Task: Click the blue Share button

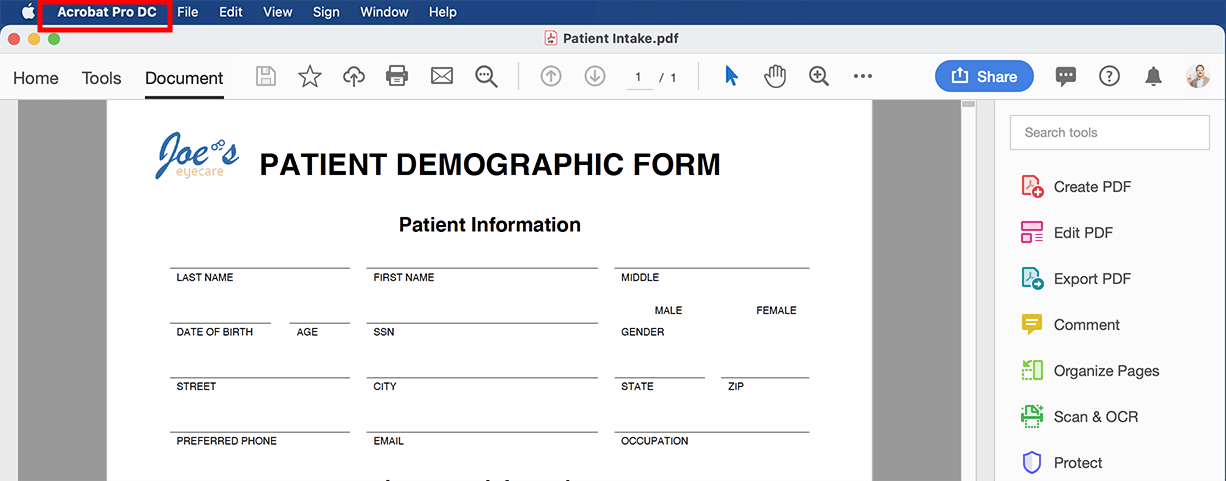Action: pyautogui.click(x=984, y=77)
